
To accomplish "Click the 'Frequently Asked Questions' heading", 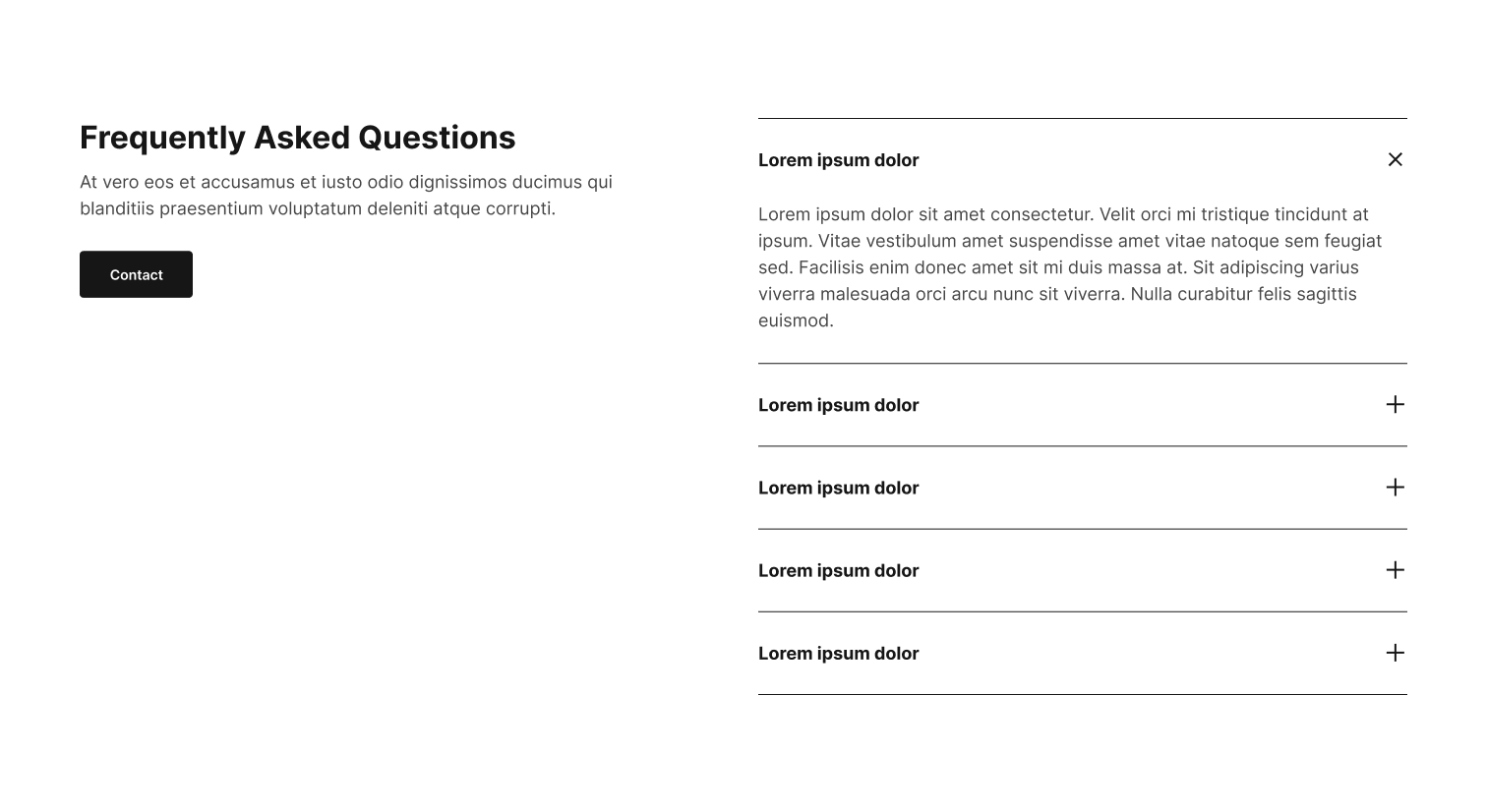I will click(x=297, y=138).
